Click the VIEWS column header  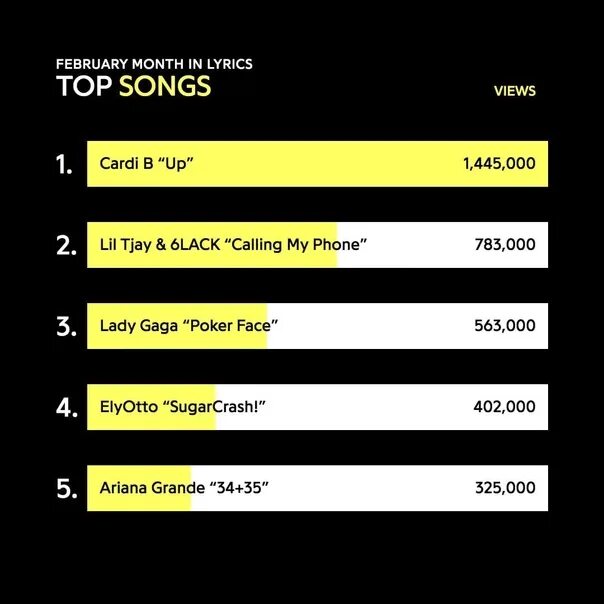point(515,91)
